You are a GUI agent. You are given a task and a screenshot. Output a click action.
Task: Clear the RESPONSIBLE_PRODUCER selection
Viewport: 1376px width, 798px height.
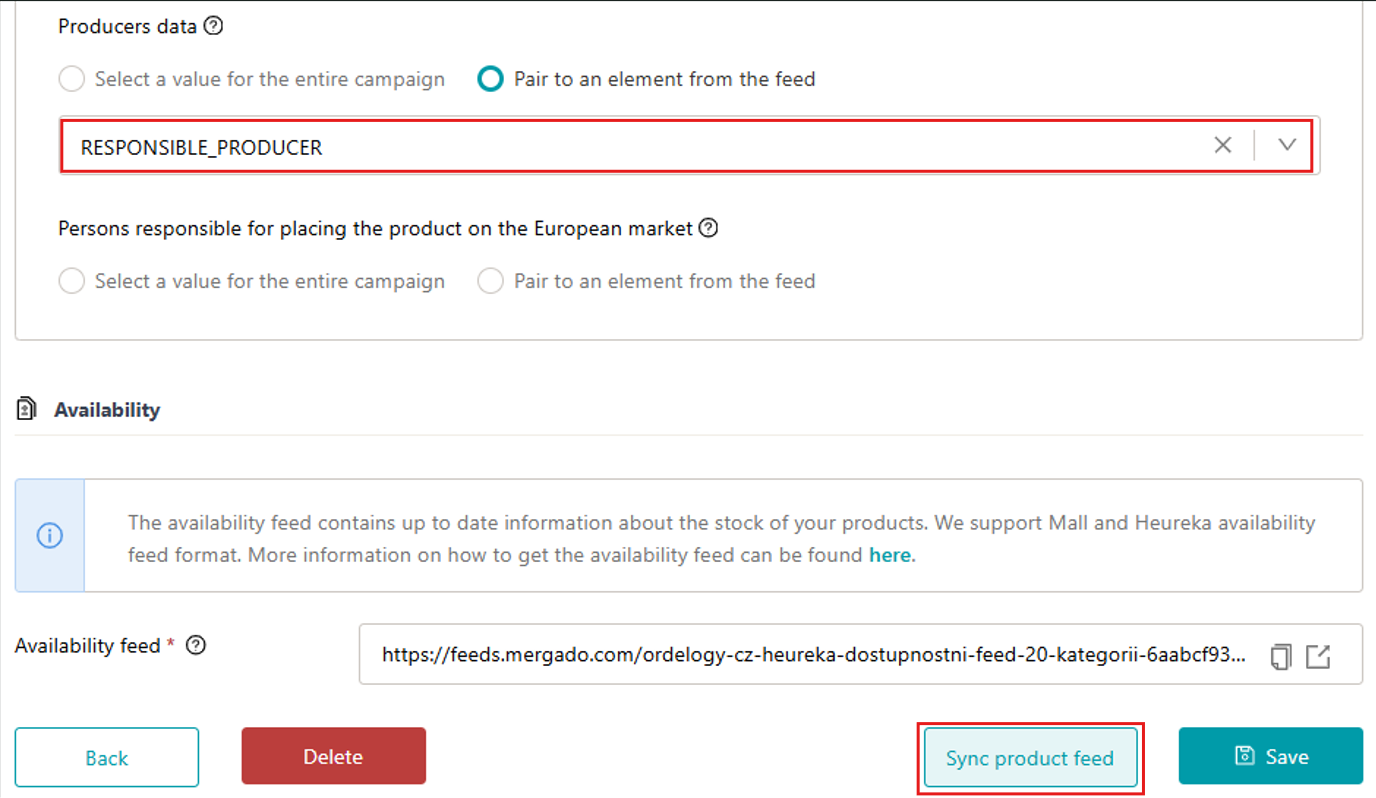1222,145
